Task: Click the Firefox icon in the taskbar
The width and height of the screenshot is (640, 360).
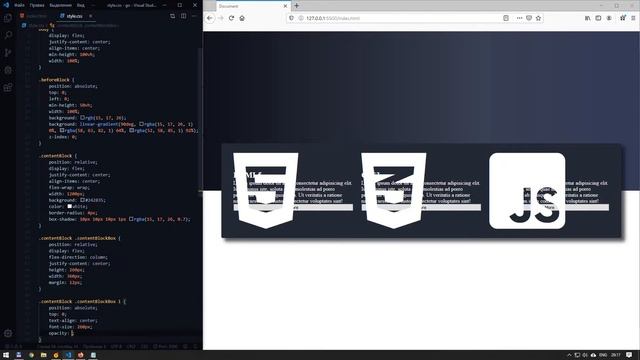Action: (x=80, y=355)
